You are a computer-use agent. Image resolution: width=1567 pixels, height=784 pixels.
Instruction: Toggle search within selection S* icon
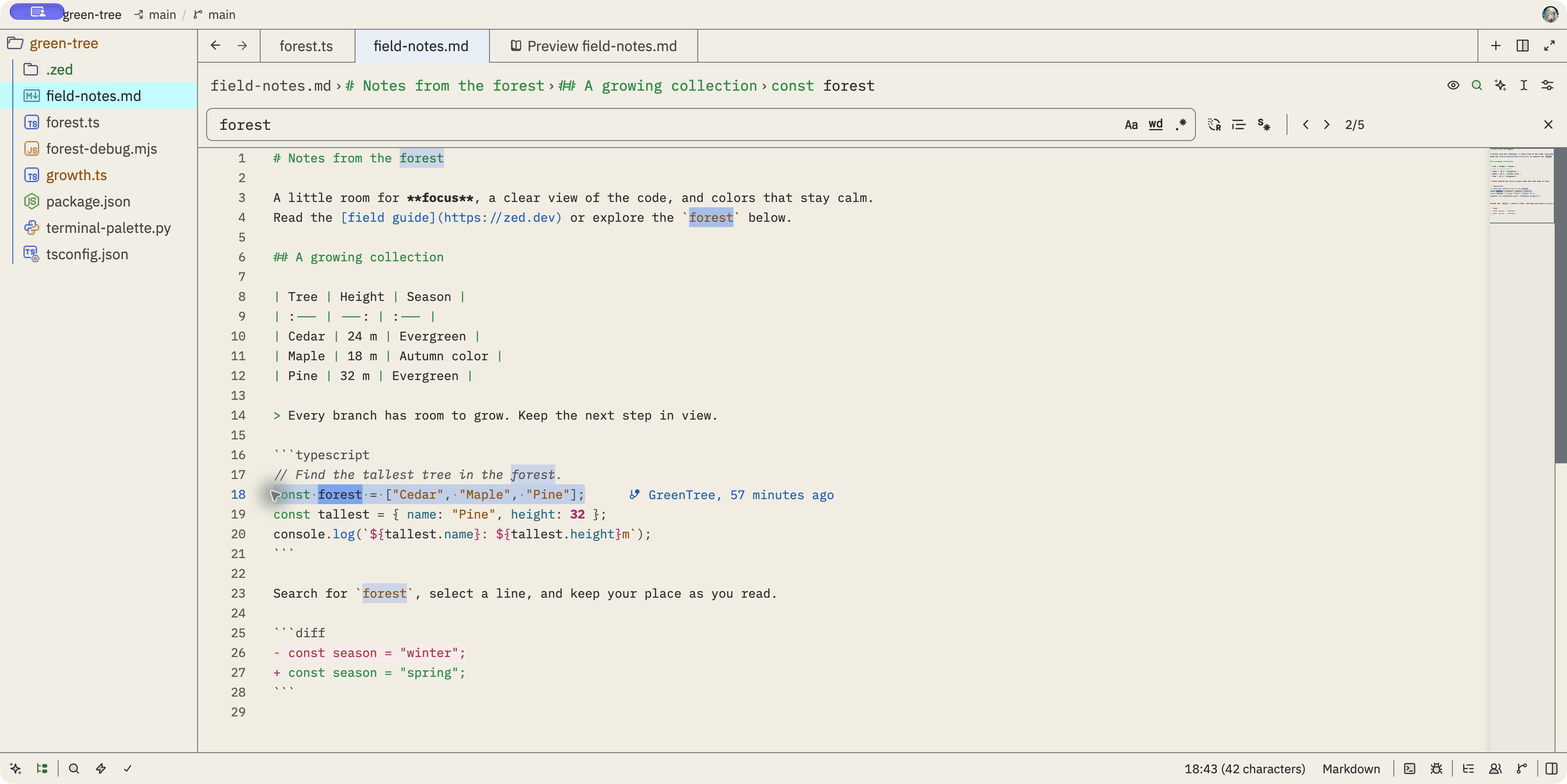click(1263, 124)
